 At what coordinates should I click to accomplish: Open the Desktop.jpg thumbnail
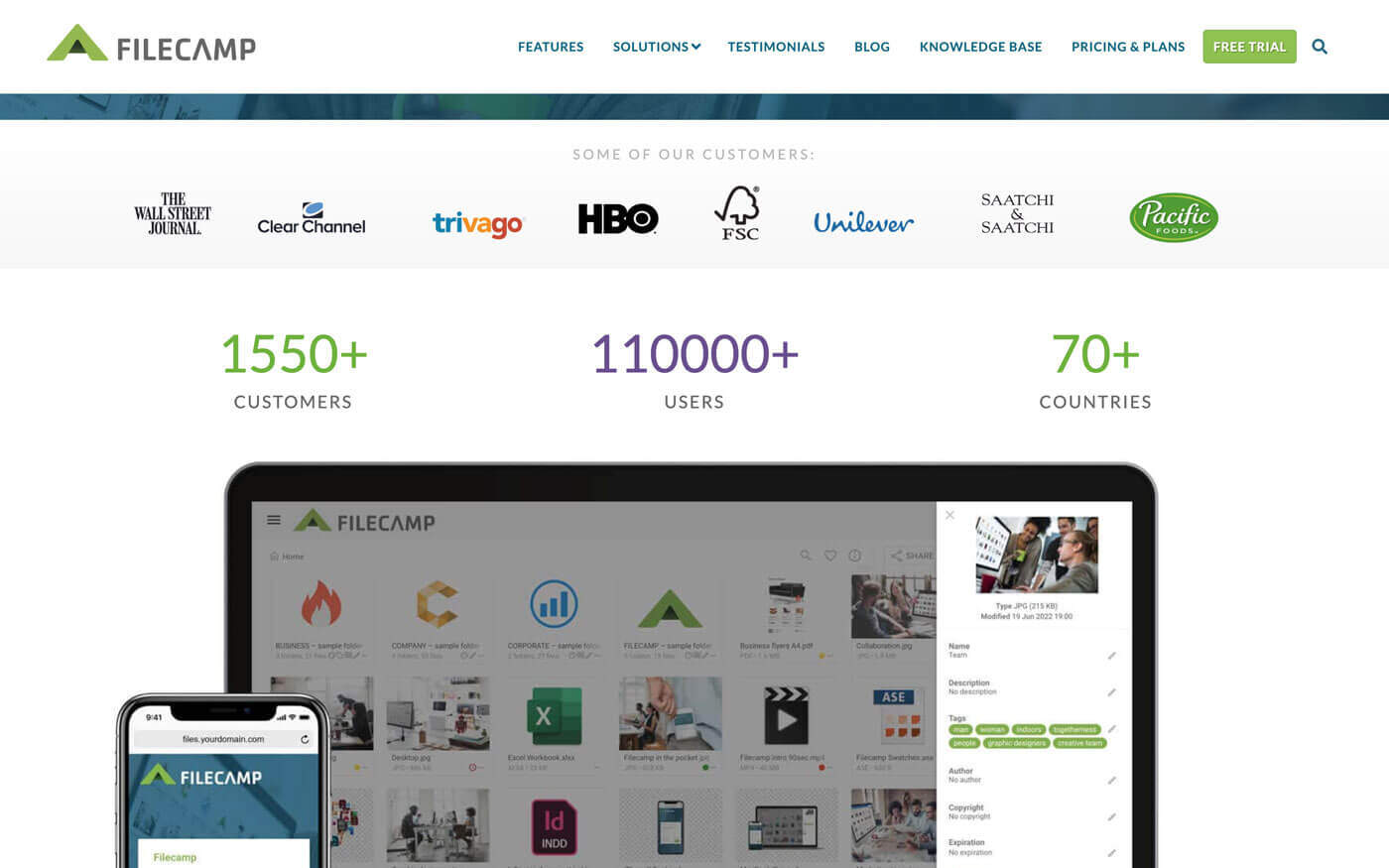(438, 713)
